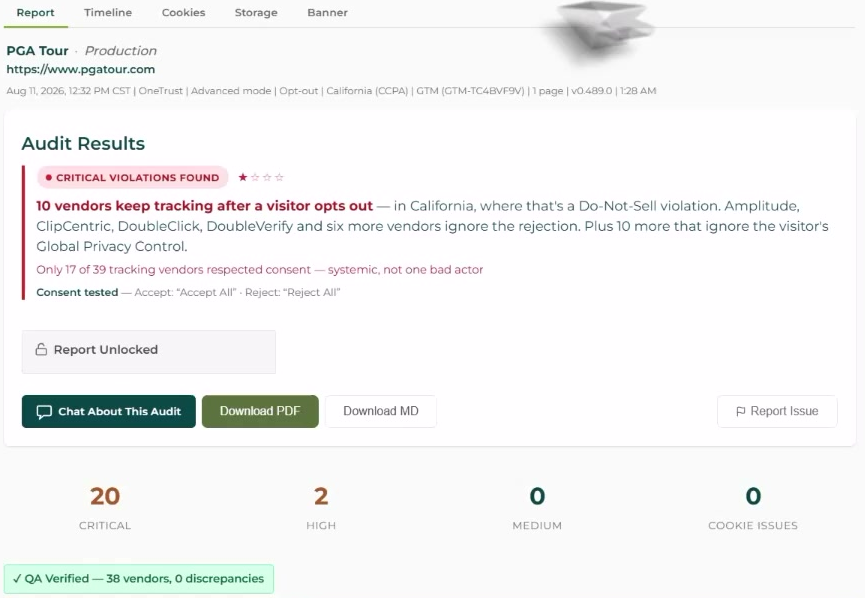Click the 'Consent tested' line
Viewport: 865px width, 598px height.
pos(188,292)
